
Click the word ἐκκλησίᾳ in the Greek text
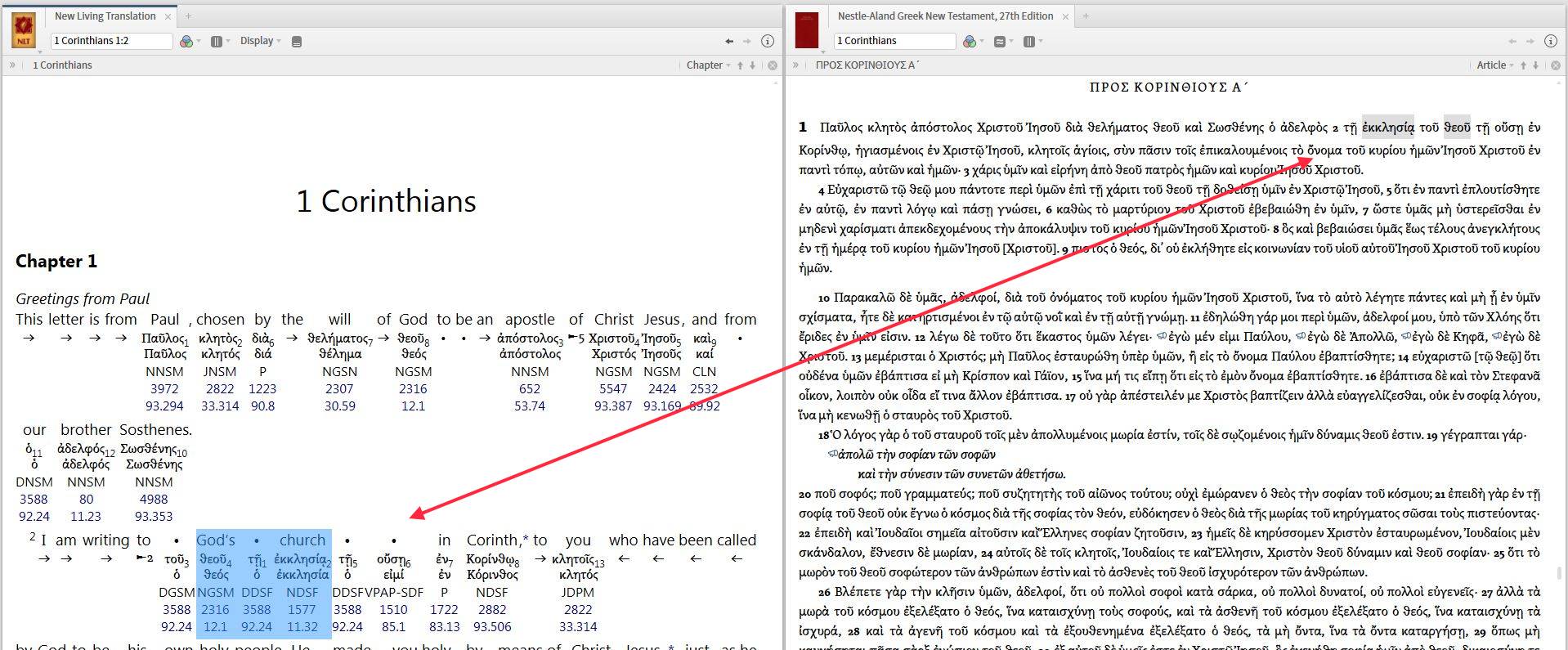point(1387,128)
